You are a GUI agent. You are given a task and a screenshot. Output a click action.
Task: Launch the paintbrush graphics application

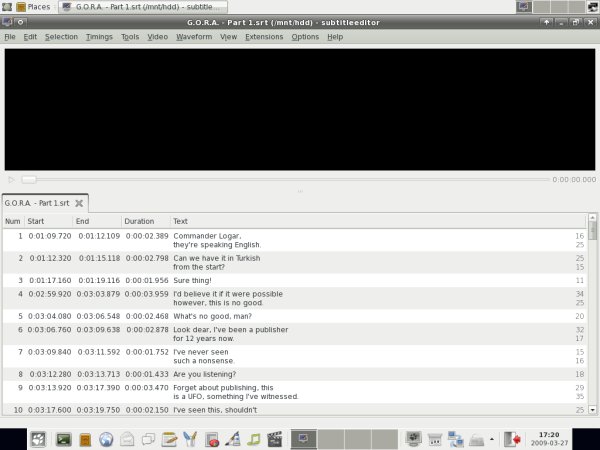coord(232,439)
